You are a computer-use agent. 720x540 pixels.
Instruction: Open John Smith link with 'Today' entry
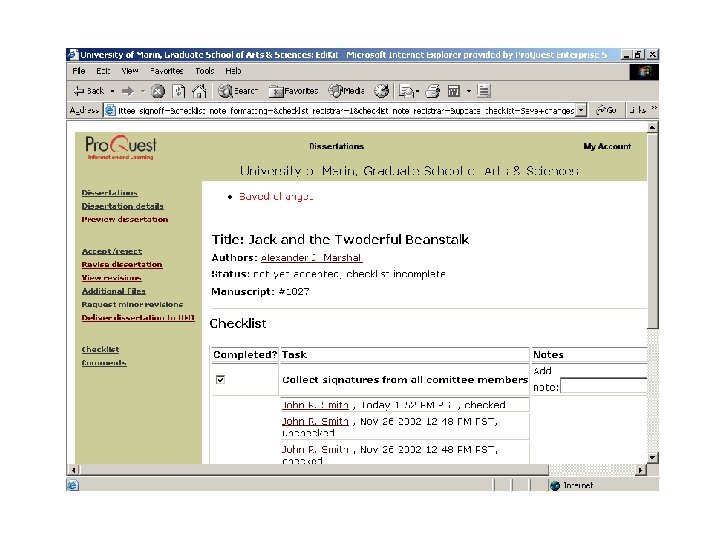pos(315,405)
